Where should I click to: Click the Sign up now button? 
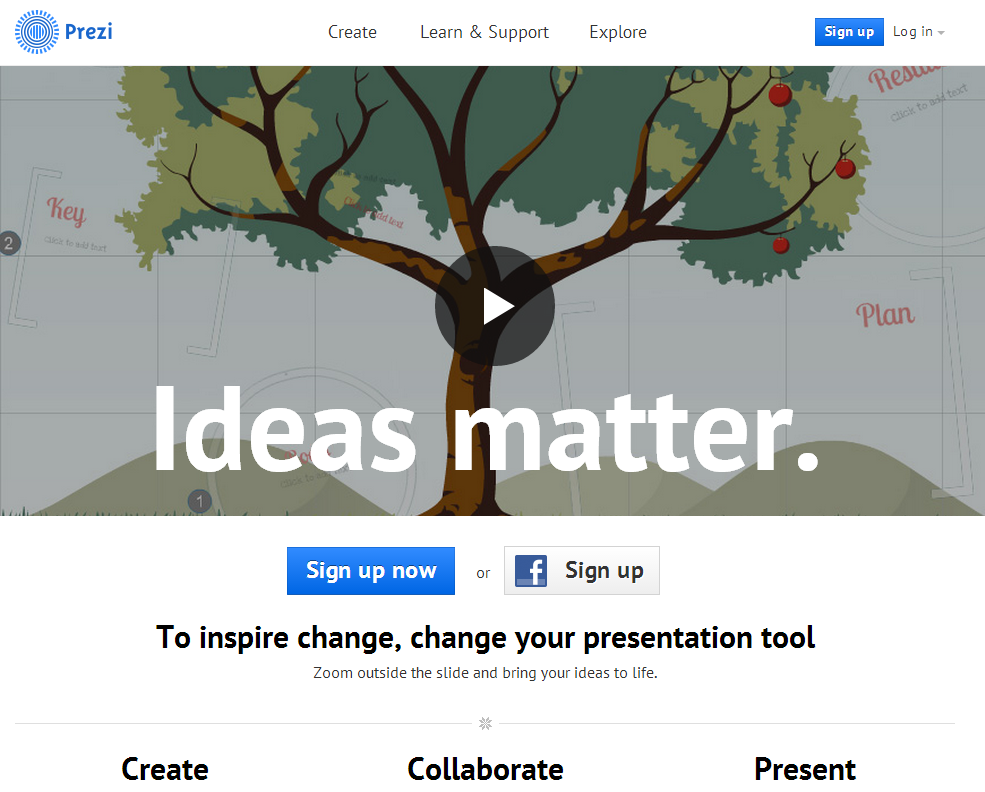371,571
